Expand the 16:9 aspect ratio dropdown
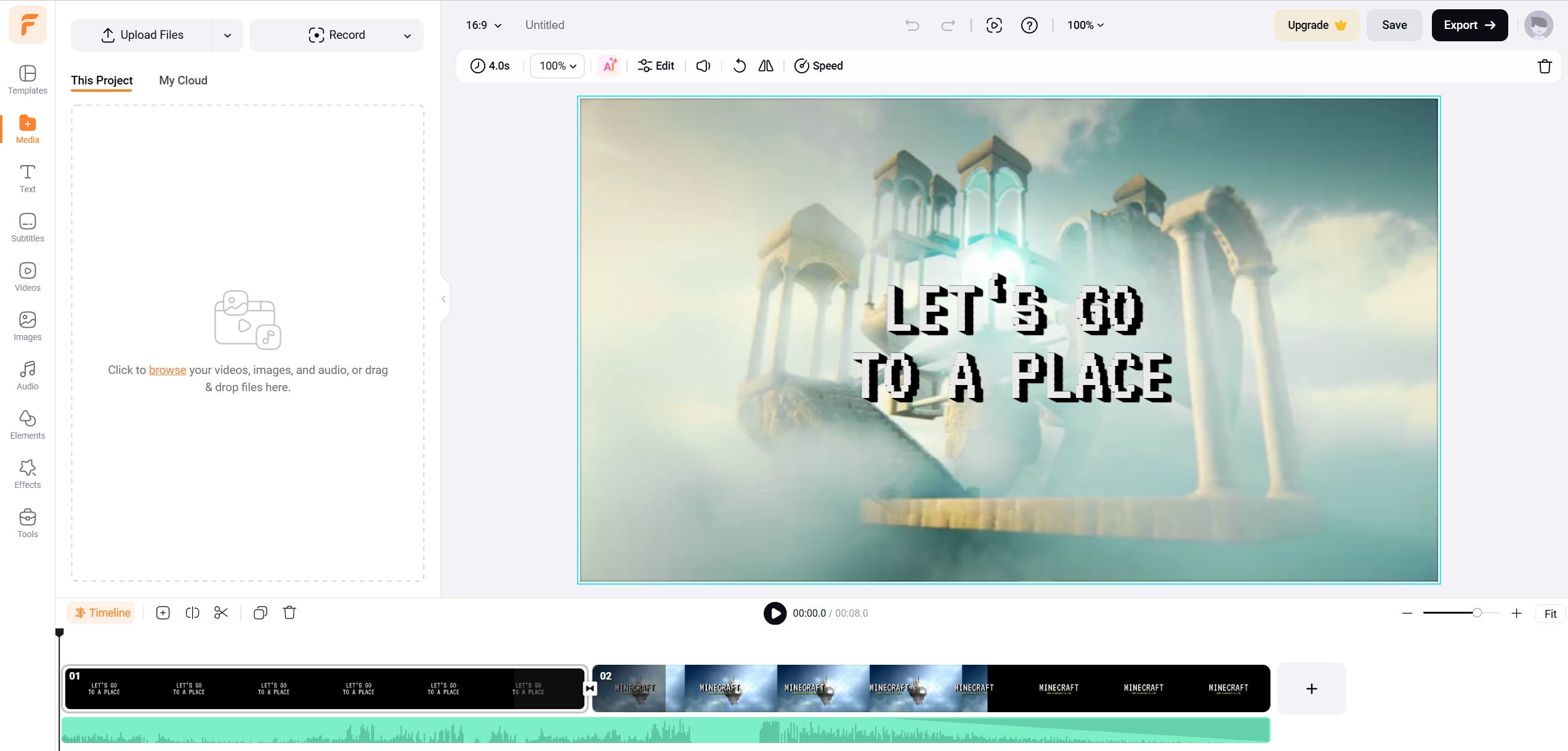Image resolution: width=1568 pixels, height=751 pixels. click(x=483, y=25)
